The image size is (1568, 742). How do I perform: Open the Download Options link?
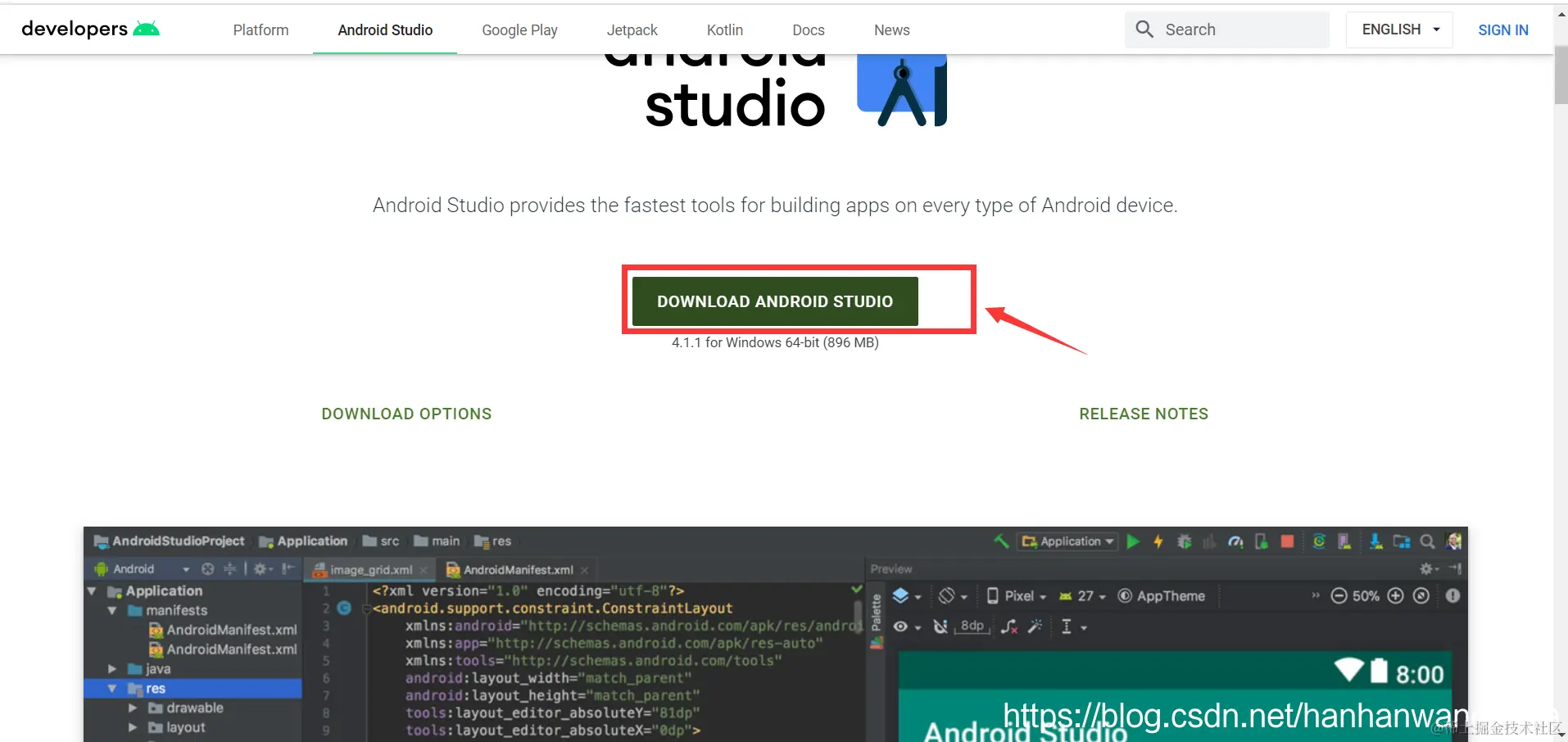pos(406,414)
